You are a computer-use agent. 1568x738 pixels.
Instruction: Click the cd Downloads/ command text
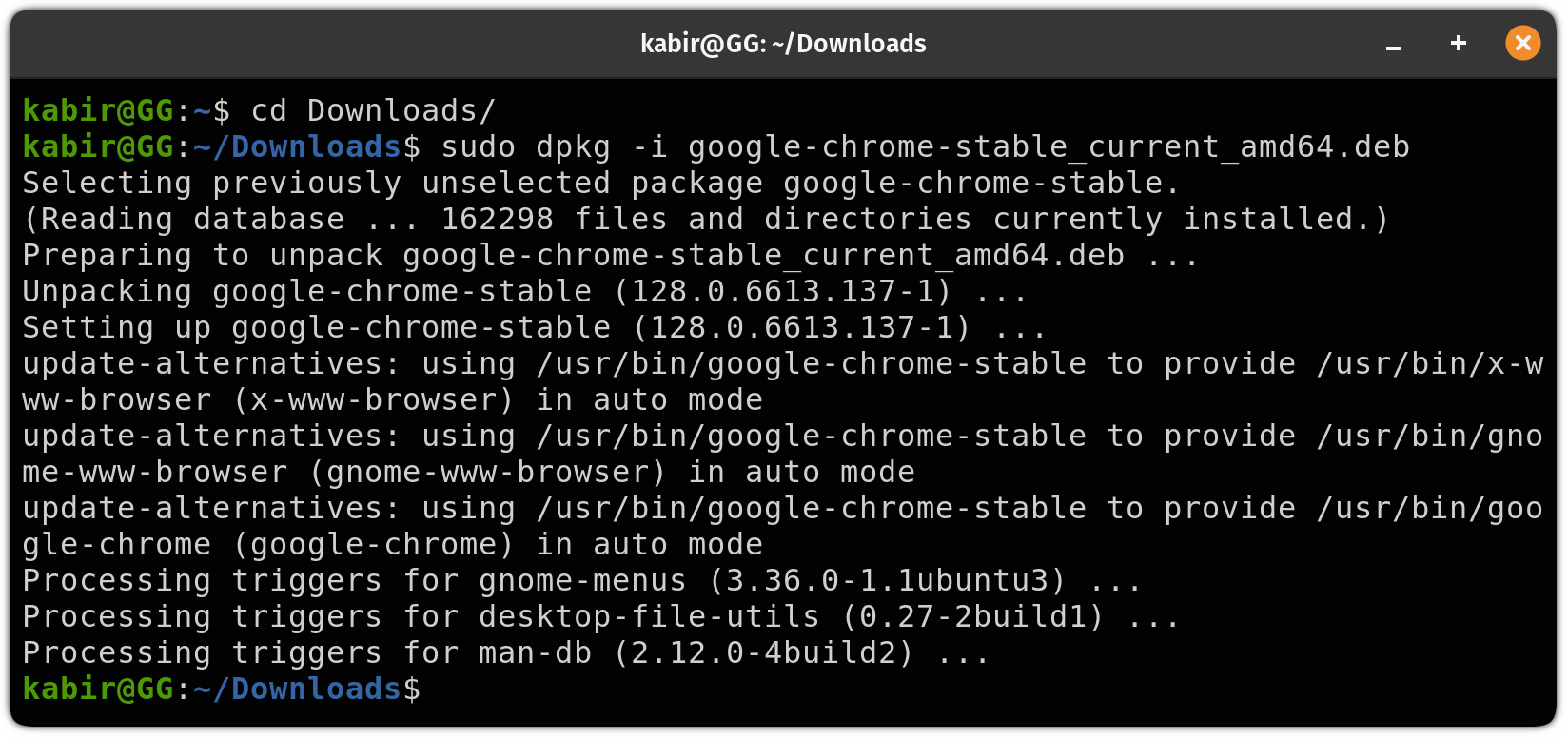pyautogui.click(x=371, y=110)
